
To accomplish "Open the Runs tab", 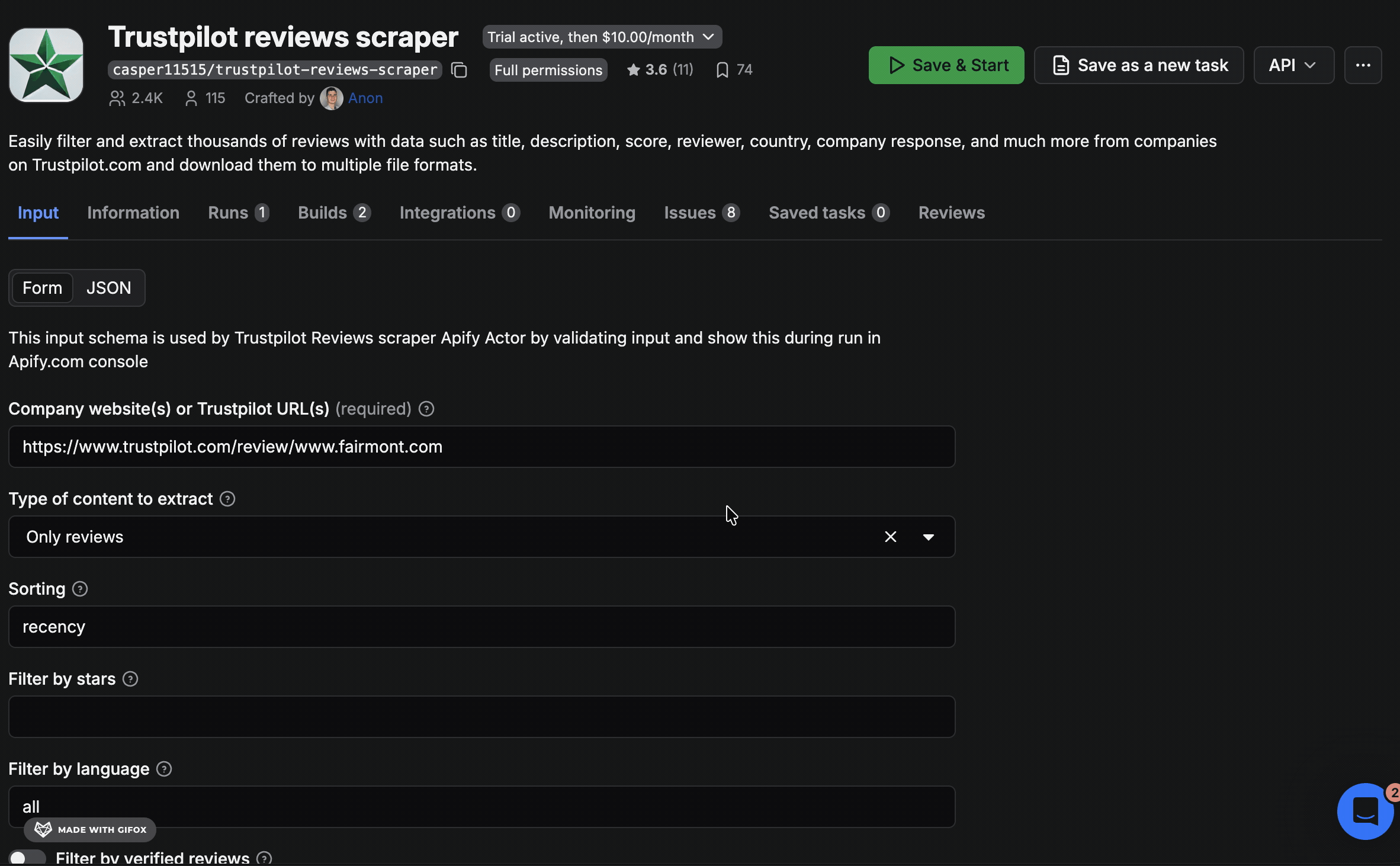I will (238, 213).
